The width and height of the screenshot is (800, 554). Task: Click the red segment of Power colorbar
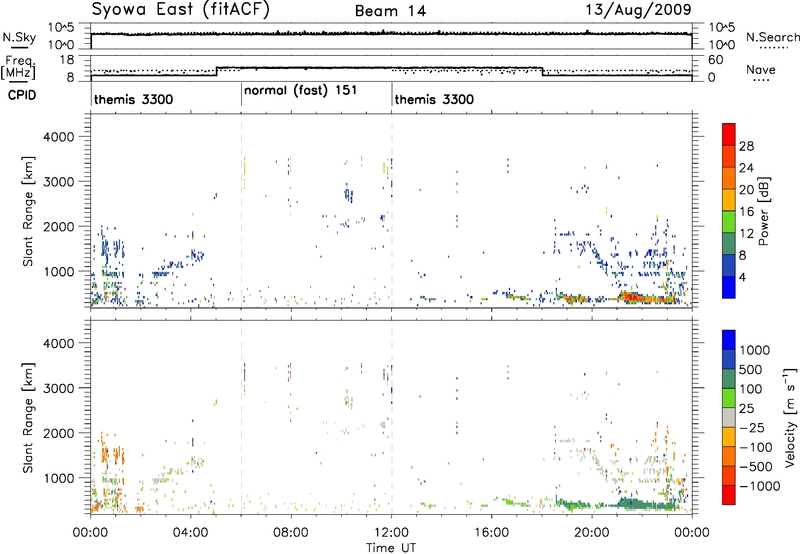tap(729, 134)
